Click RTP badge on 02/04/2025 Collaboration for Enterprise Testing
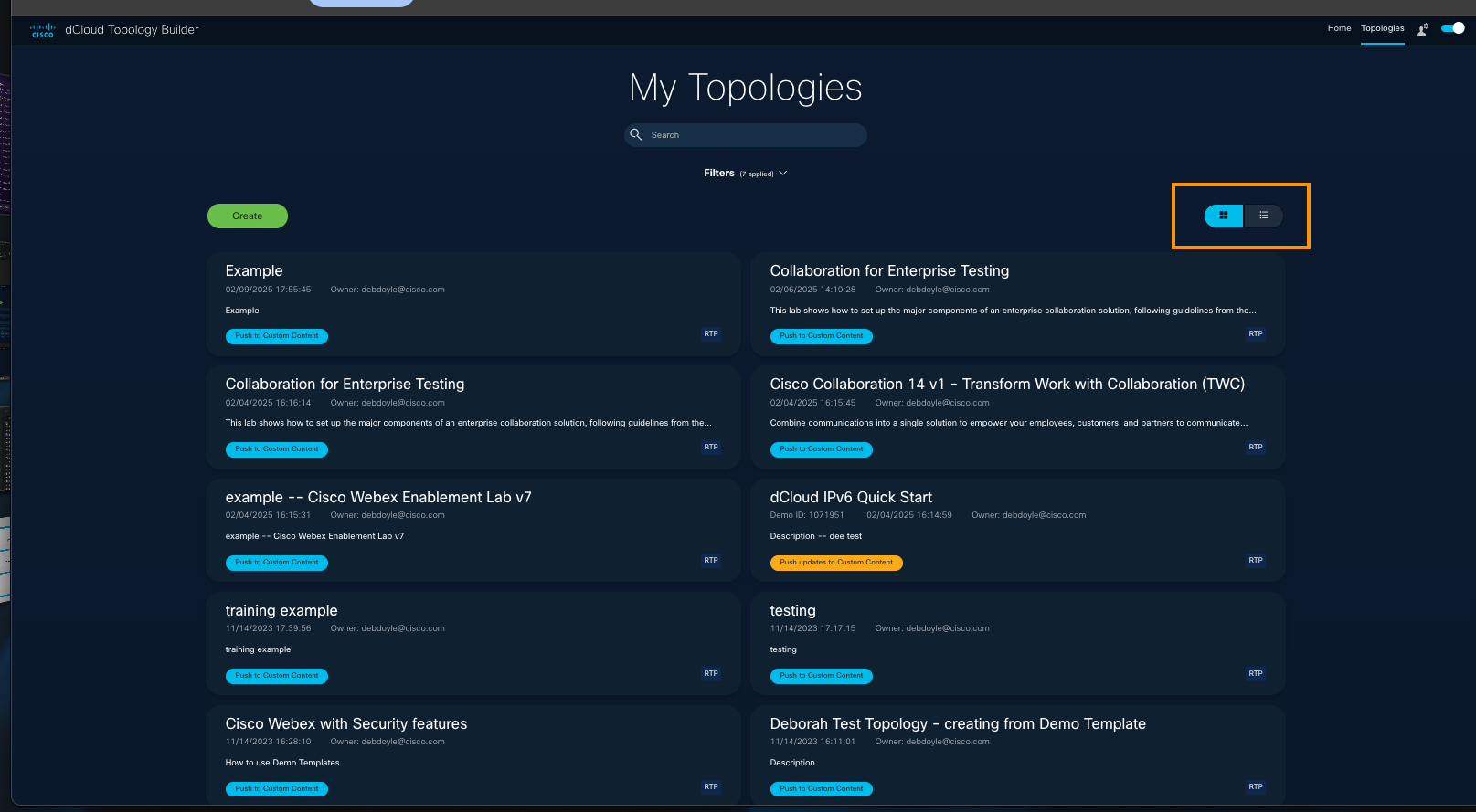1476x812 pixels. (711, 448)
